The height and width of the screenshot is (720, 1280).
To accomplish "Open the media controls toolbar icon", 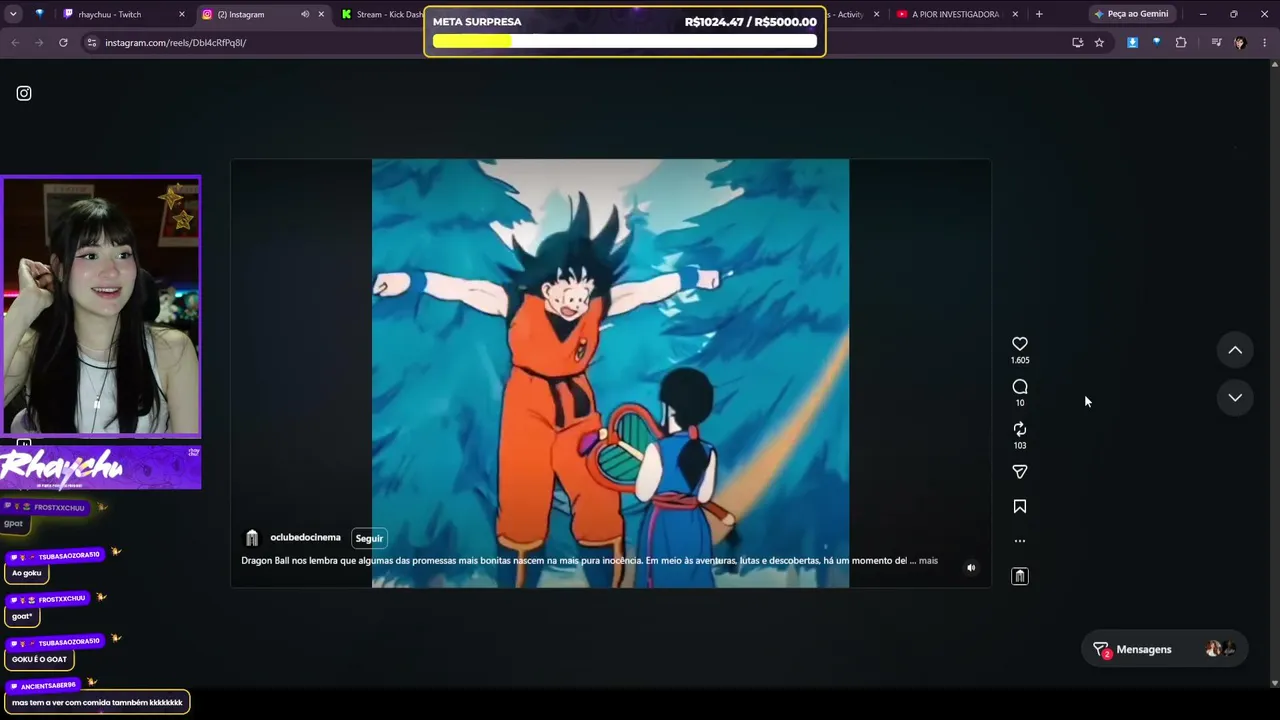I will click(1216, 42).
